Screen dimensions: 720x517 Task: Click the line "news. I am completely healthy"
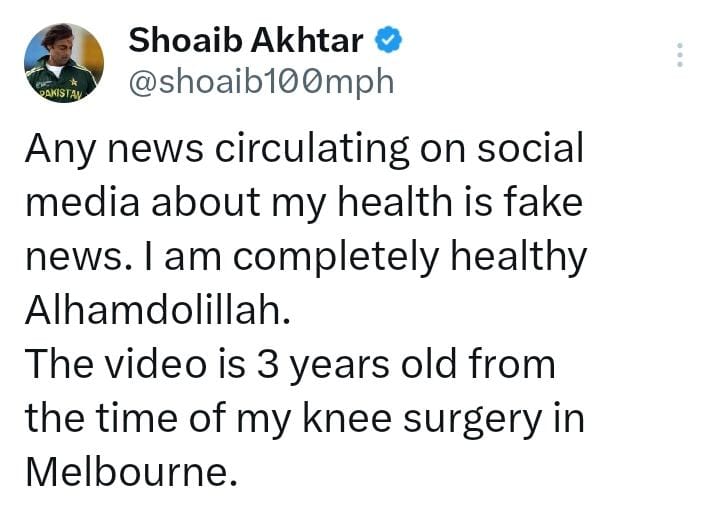click(305, 257)
